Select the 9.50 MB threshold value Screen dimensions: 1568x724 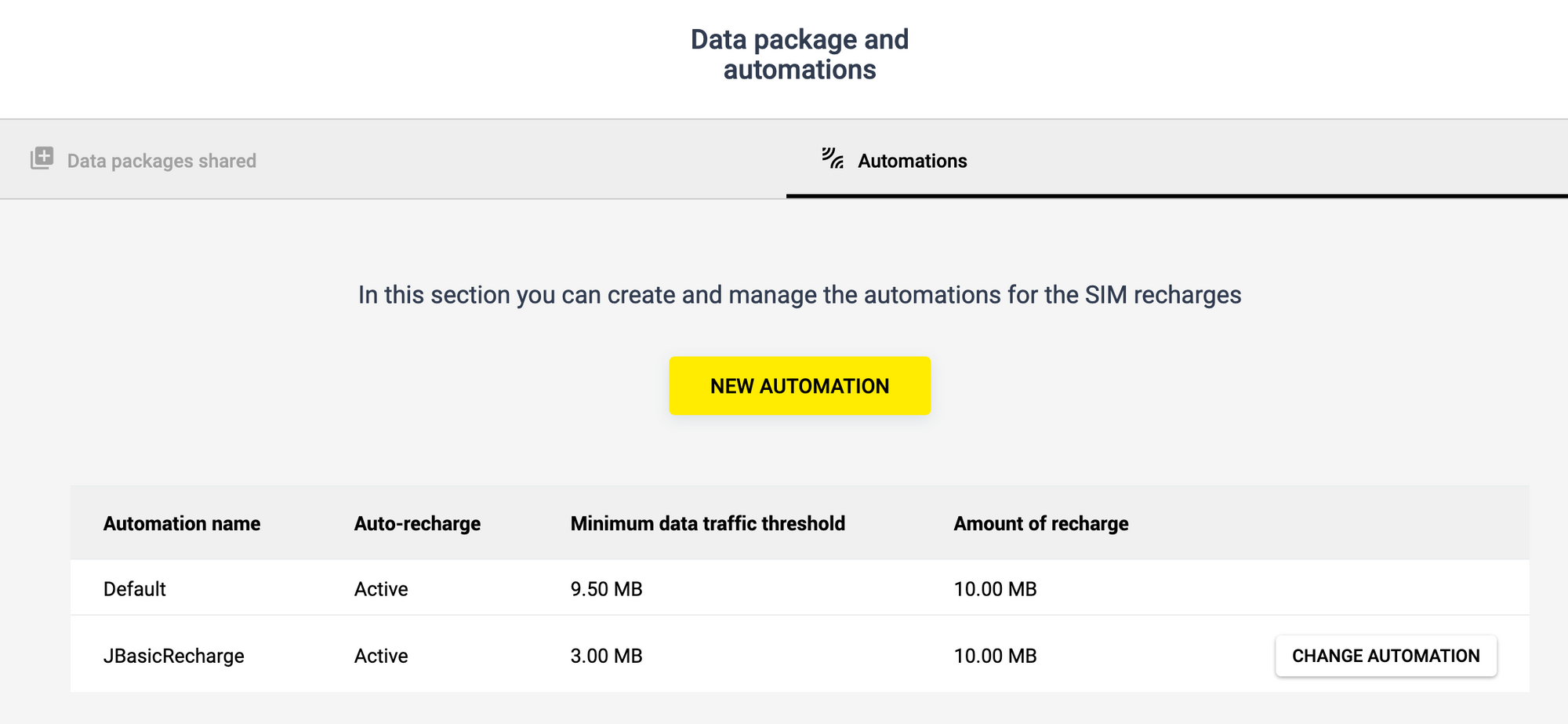pos(607,589)
